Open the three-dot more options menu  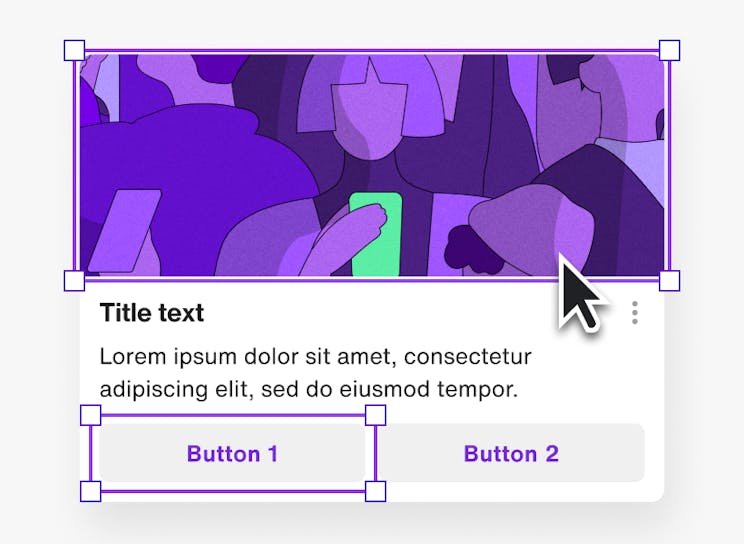pyautogui.click(x=635, y=314)
